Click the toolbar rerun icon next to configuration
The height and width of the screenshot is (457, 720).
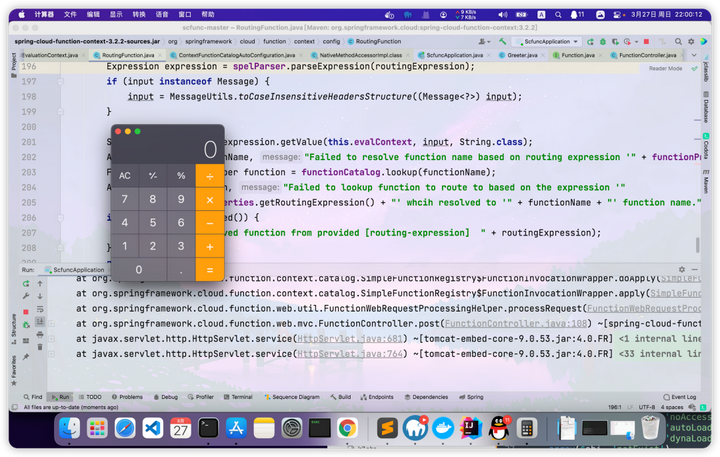(x=590, y=42)
